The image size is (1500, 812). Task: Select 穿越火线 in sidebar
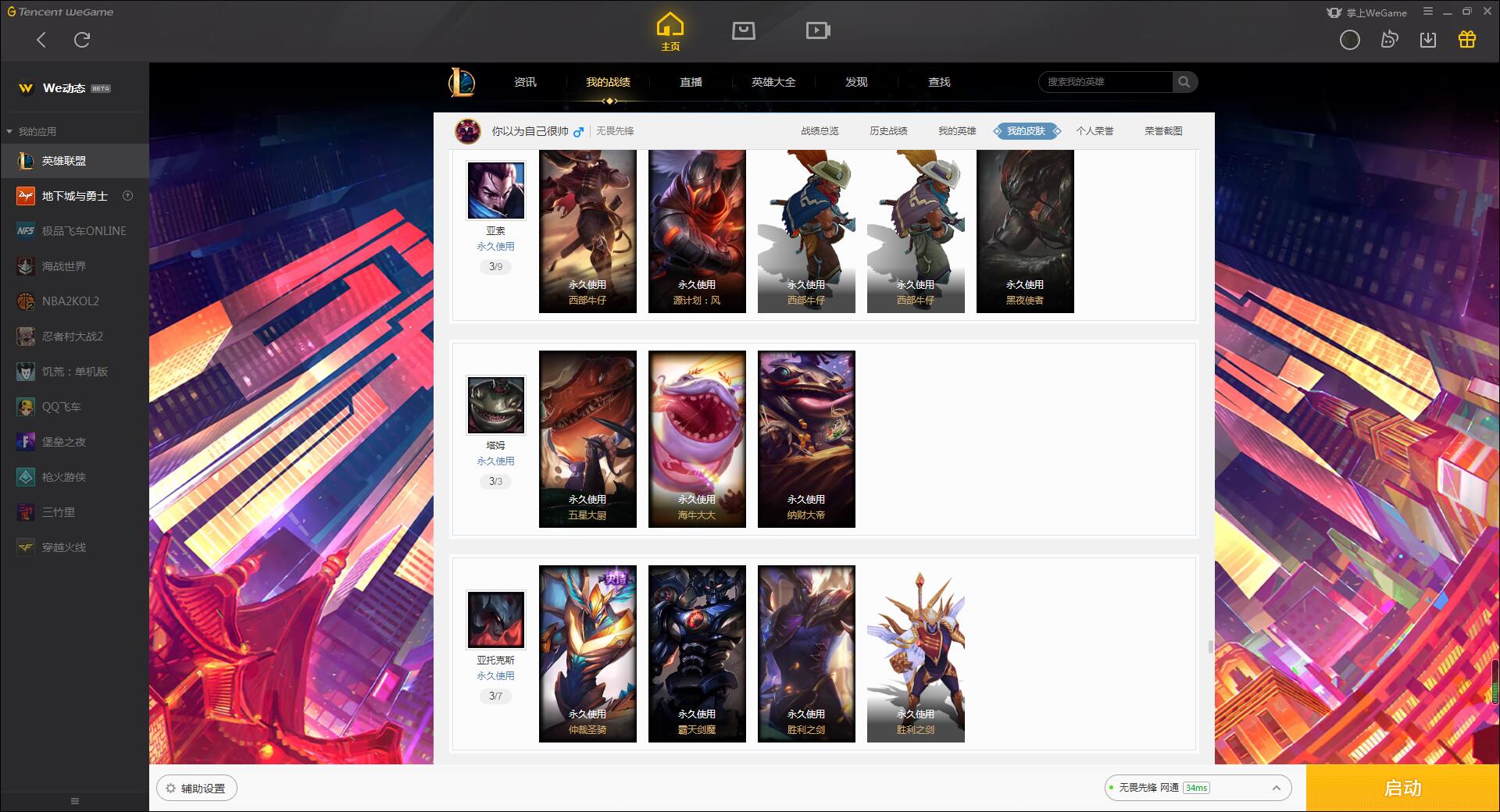74,547
